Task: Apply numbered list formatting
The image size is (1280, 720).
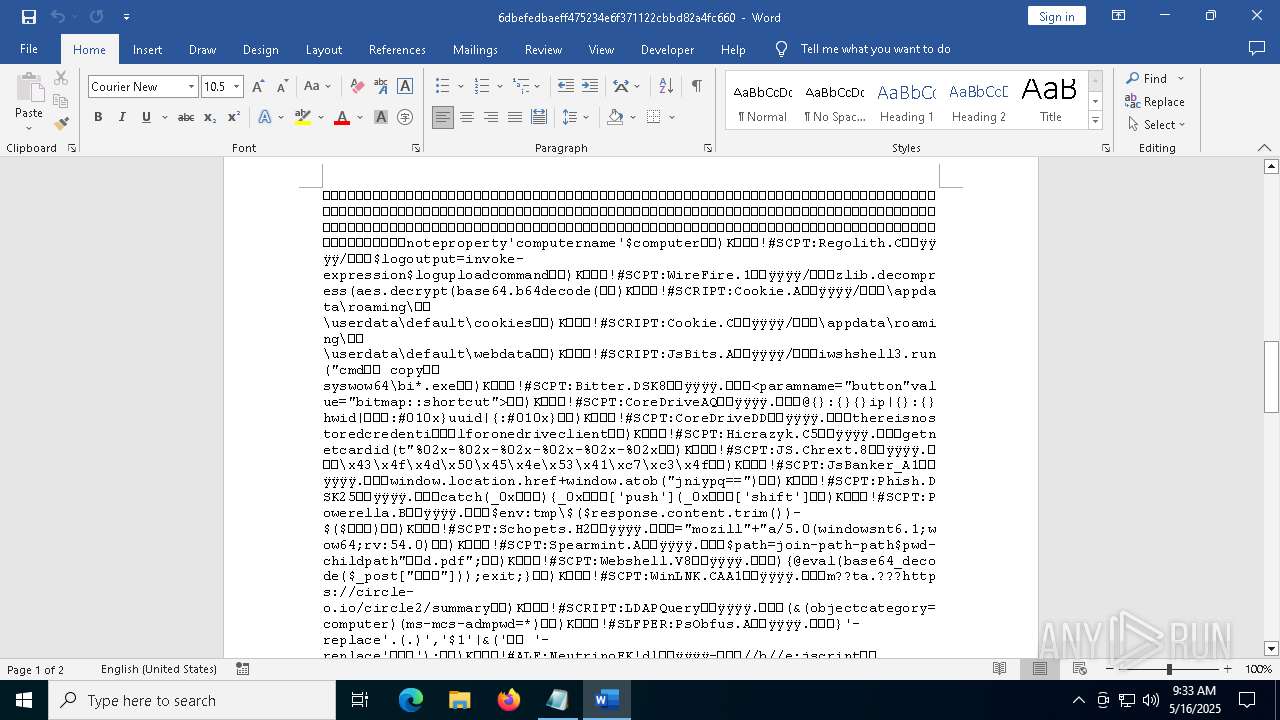Action: tap(482, 87)
